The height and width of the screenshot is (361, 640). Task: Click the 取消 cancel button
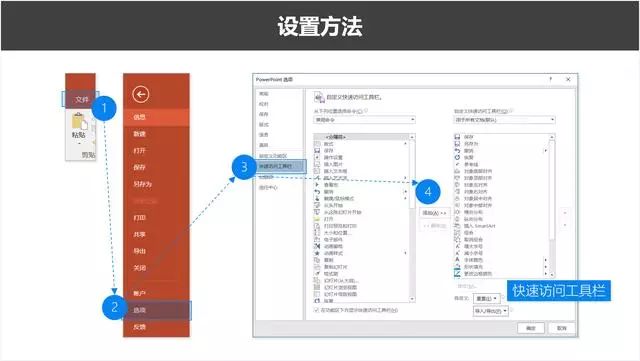[x=562, y=328]
